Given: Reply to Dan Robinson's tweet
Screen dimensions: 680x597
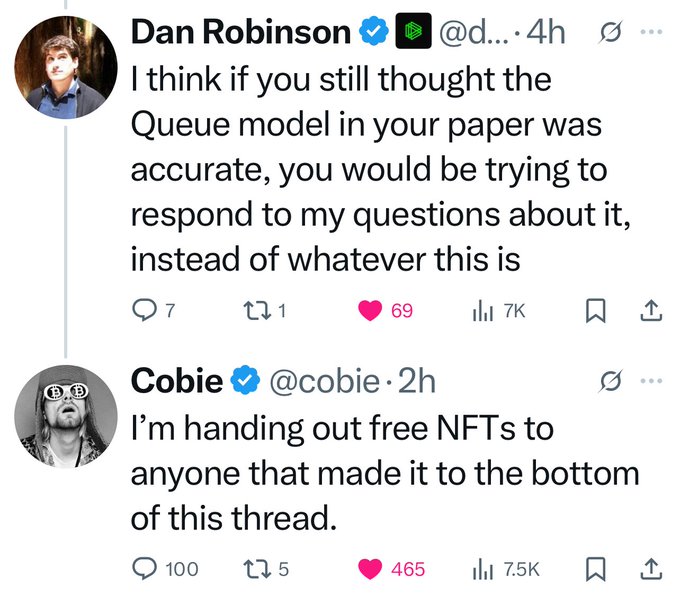Looking at the screenshot, I should click(x=145, y=311).
